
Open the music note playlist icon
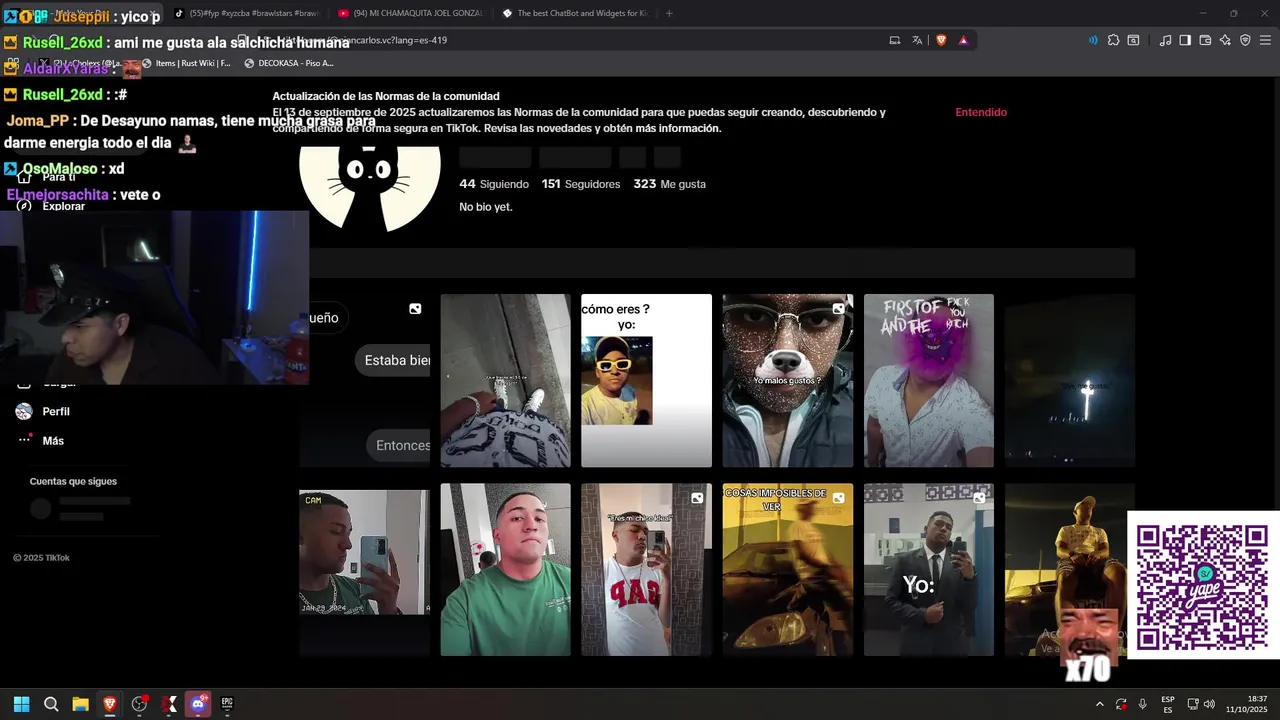click(1165, 40)
